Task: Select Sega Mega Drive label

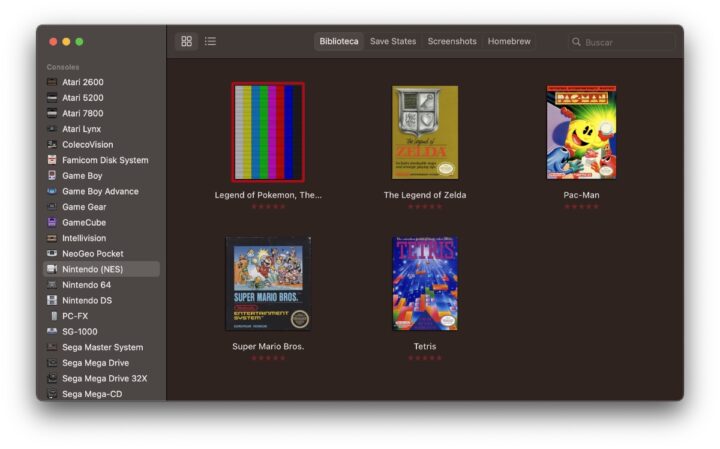Action: click(x=96, y=363)
